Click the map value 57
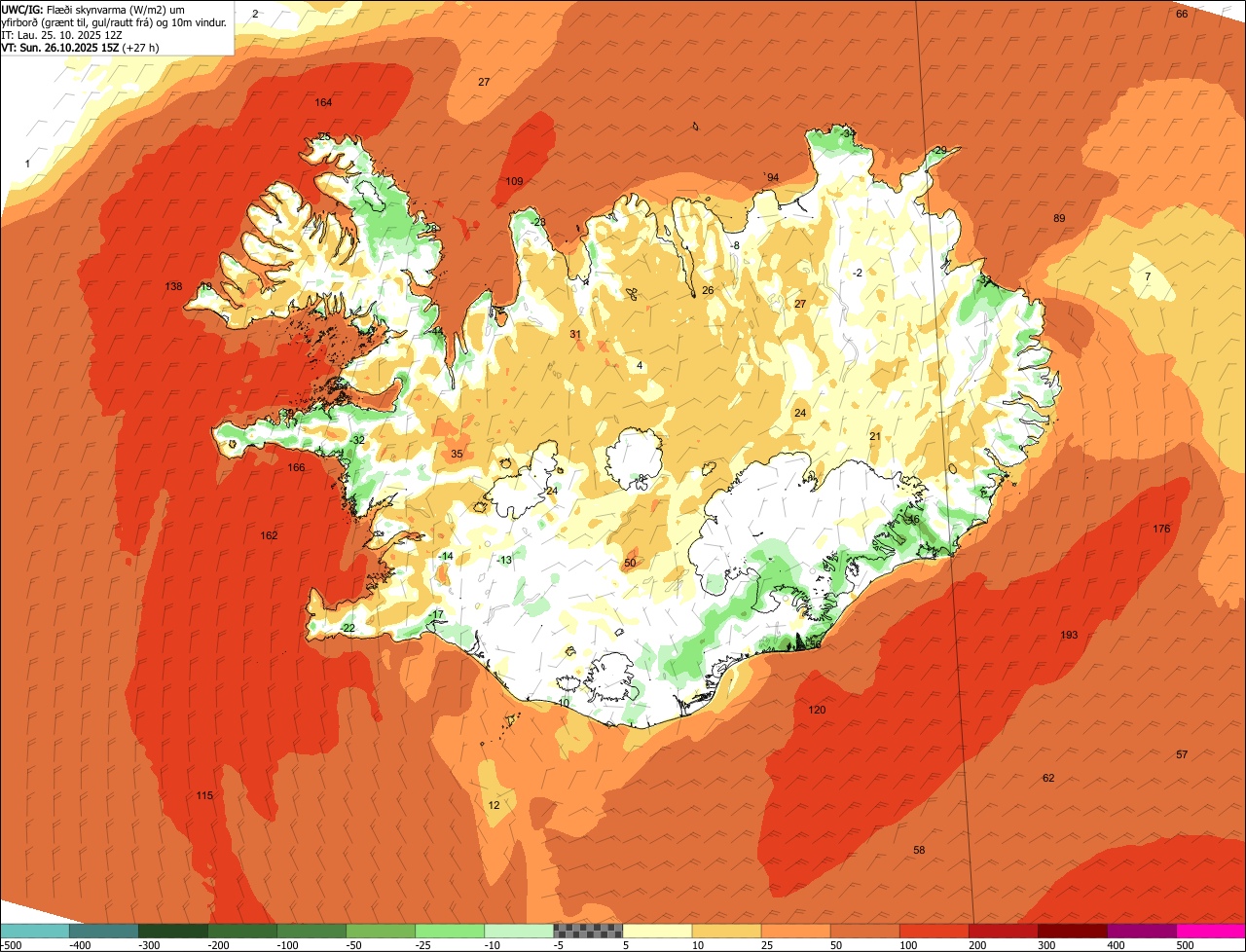The height and width of the screenshot is (952, 1246). [x=1182, y=755]
